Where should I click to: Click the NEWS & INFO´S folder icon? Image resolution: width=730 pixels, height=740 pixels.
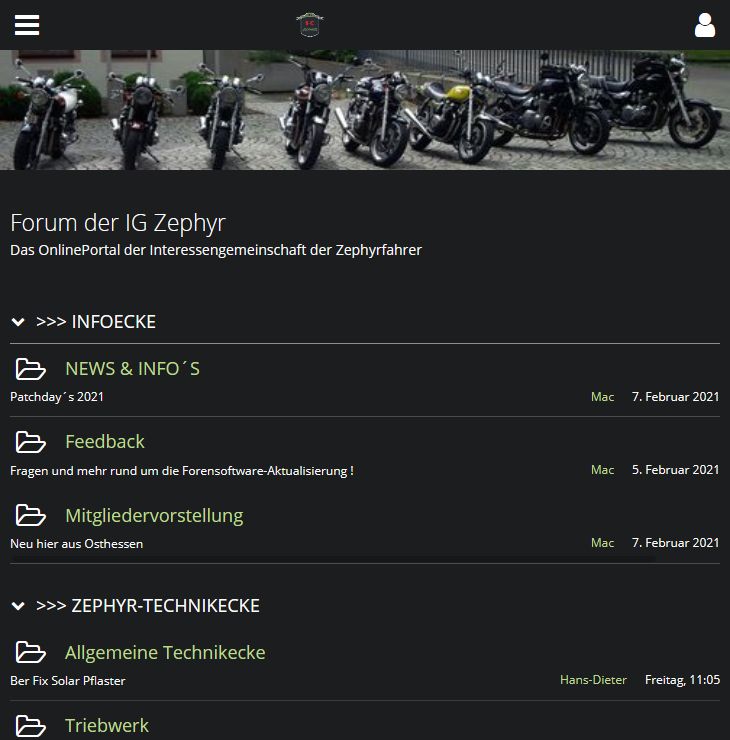pos(31,369)
